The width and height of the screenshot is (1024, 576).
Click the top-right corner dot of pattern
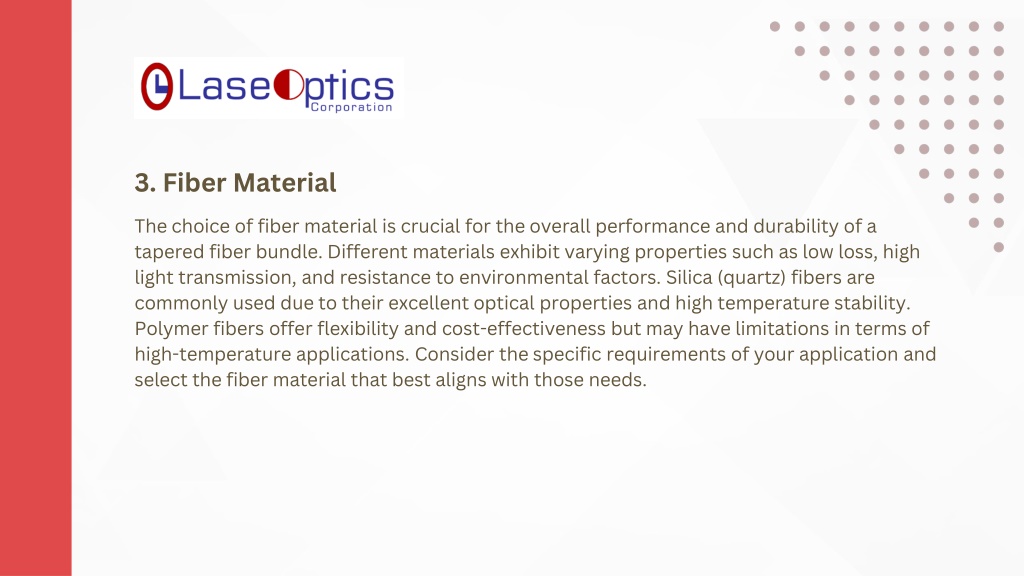tap(999, 27)
